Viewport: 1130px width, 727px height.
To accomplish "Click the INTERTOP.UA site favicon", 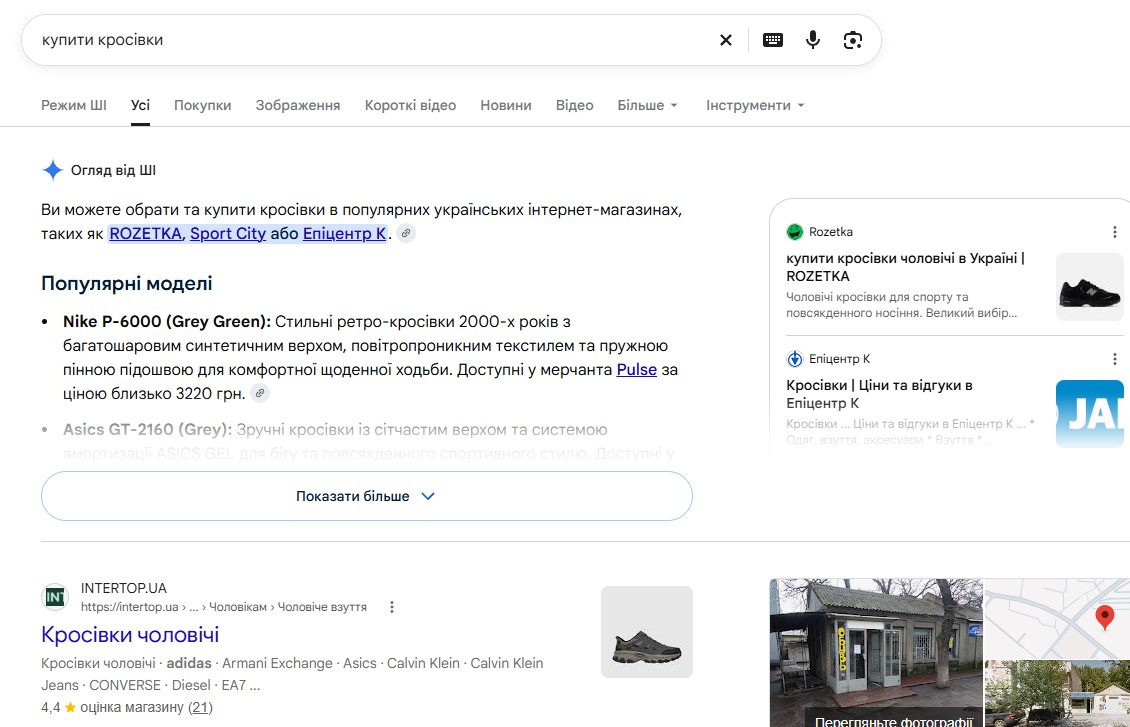I will [55, 597].
